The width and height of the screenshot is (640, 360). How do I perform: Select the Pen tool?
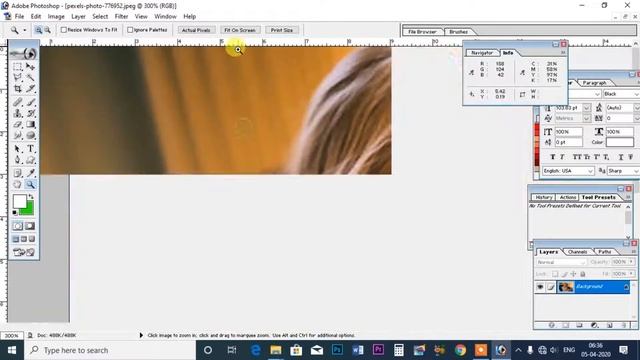point(18,160)
